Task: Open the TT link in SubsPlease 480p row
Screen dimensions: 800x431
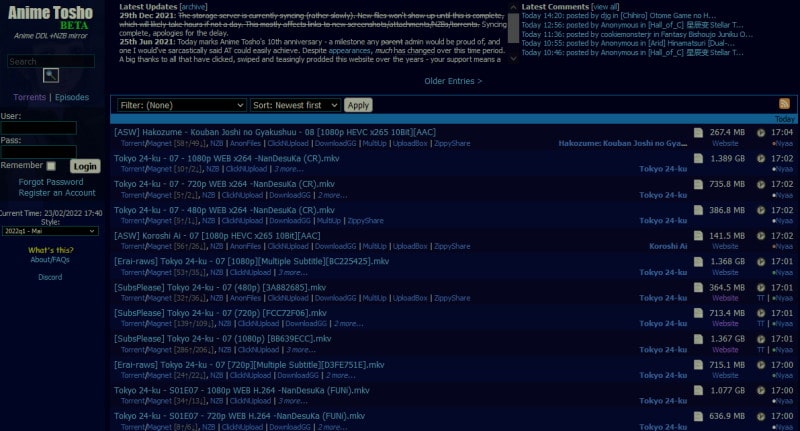Action: click(x=761, y=298)
